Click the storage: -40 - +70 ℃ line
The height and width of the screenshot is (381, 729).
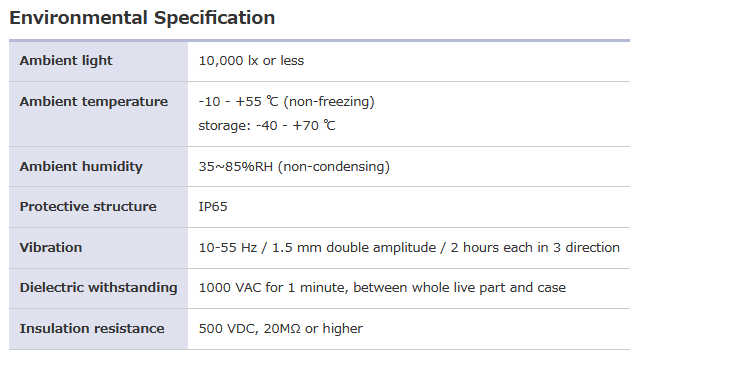point(267,126)
